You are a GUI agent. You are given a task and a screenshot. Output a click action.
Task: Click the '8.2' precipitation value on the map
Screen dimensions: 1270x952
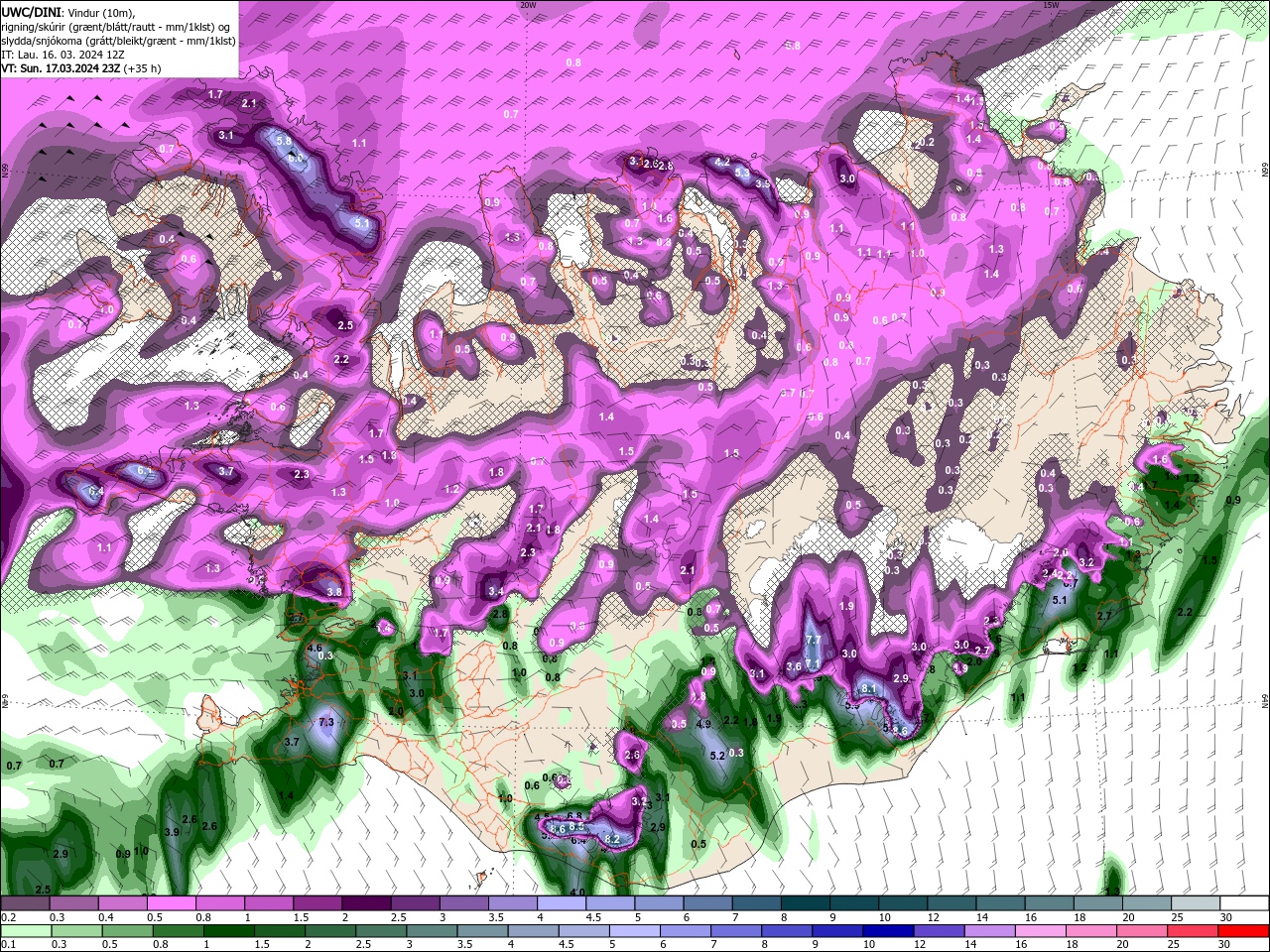(x=612, y=839)
